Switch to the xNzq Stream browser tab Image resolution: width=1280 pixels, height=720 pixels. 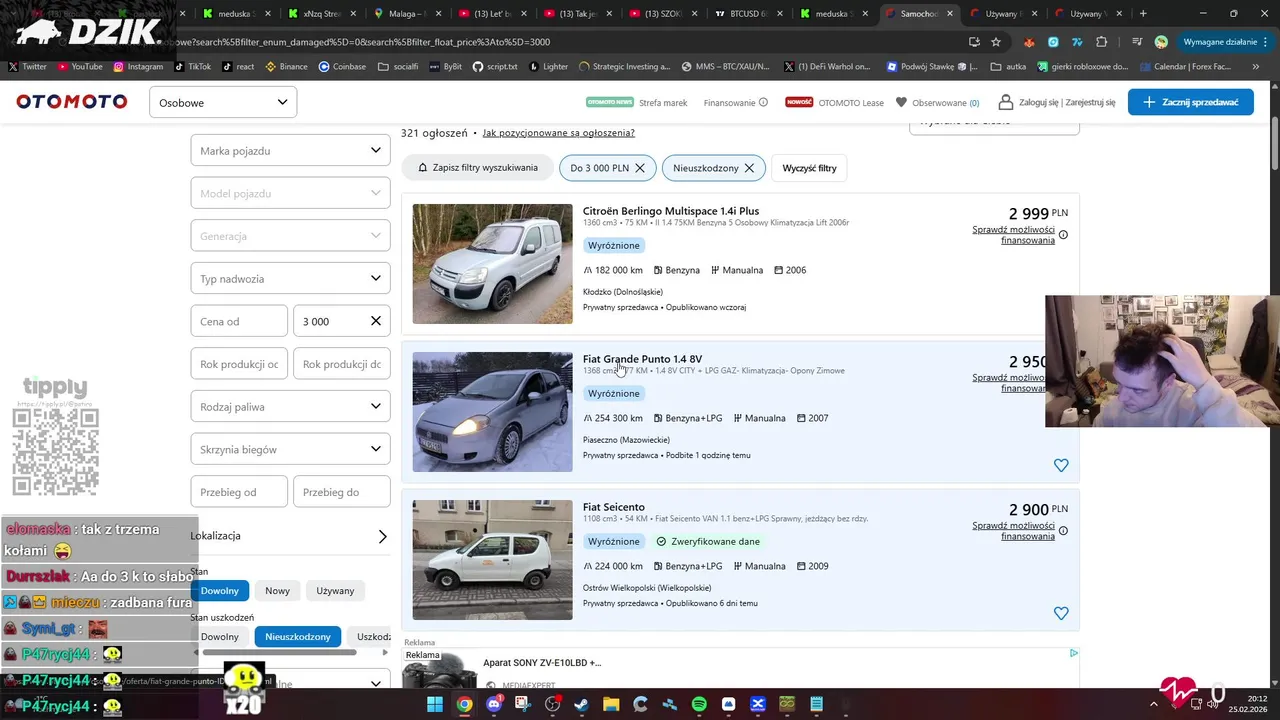pos(322,14)
